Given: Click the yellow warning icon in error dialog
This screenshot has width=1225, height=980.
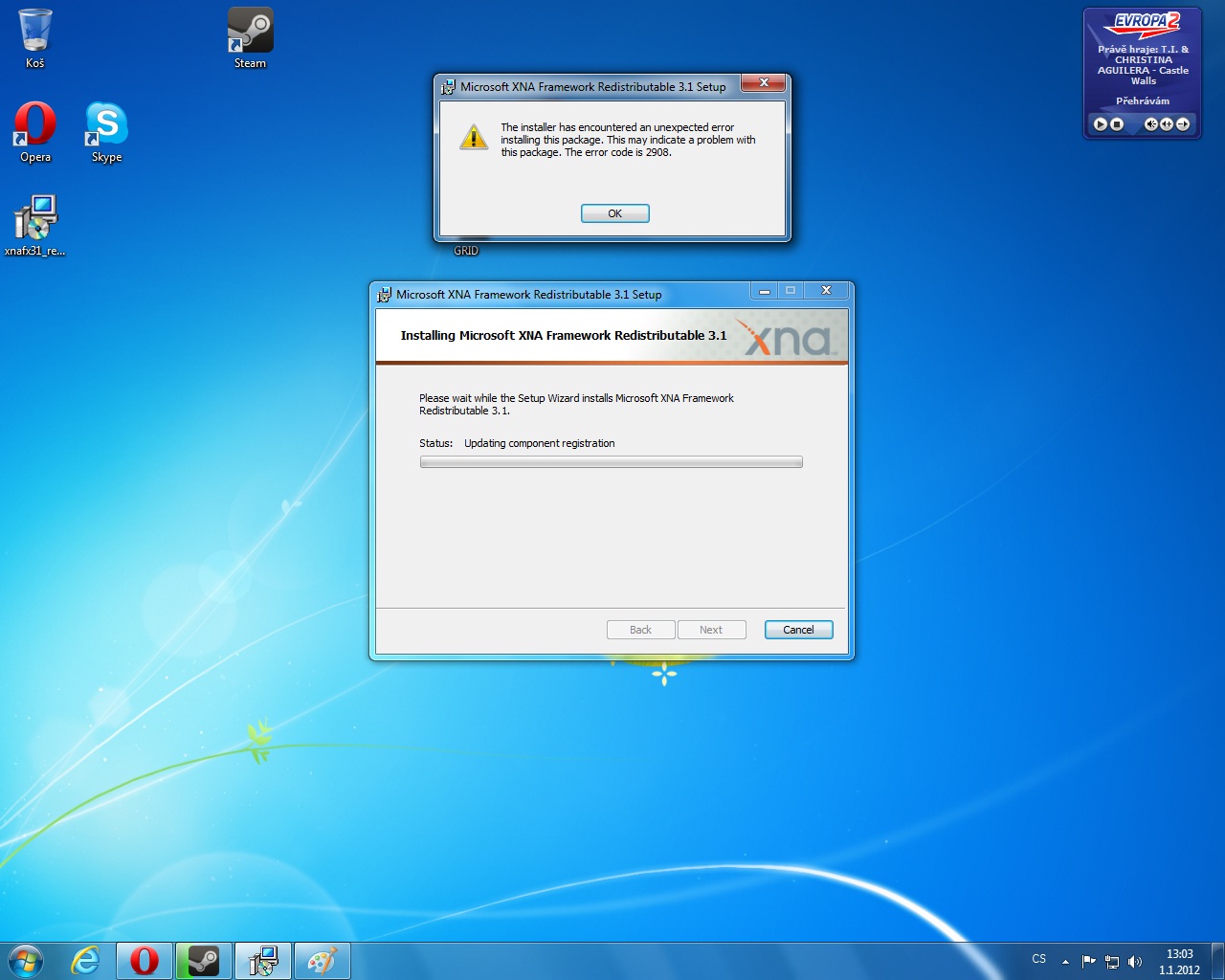Looking at the screenshot, I should click(x=474, y=138).
